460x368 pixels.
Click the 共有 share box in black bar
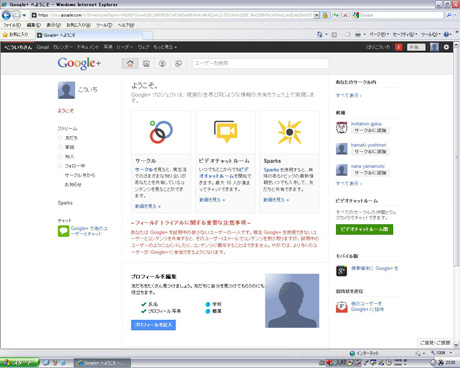(x=416, y=47)
